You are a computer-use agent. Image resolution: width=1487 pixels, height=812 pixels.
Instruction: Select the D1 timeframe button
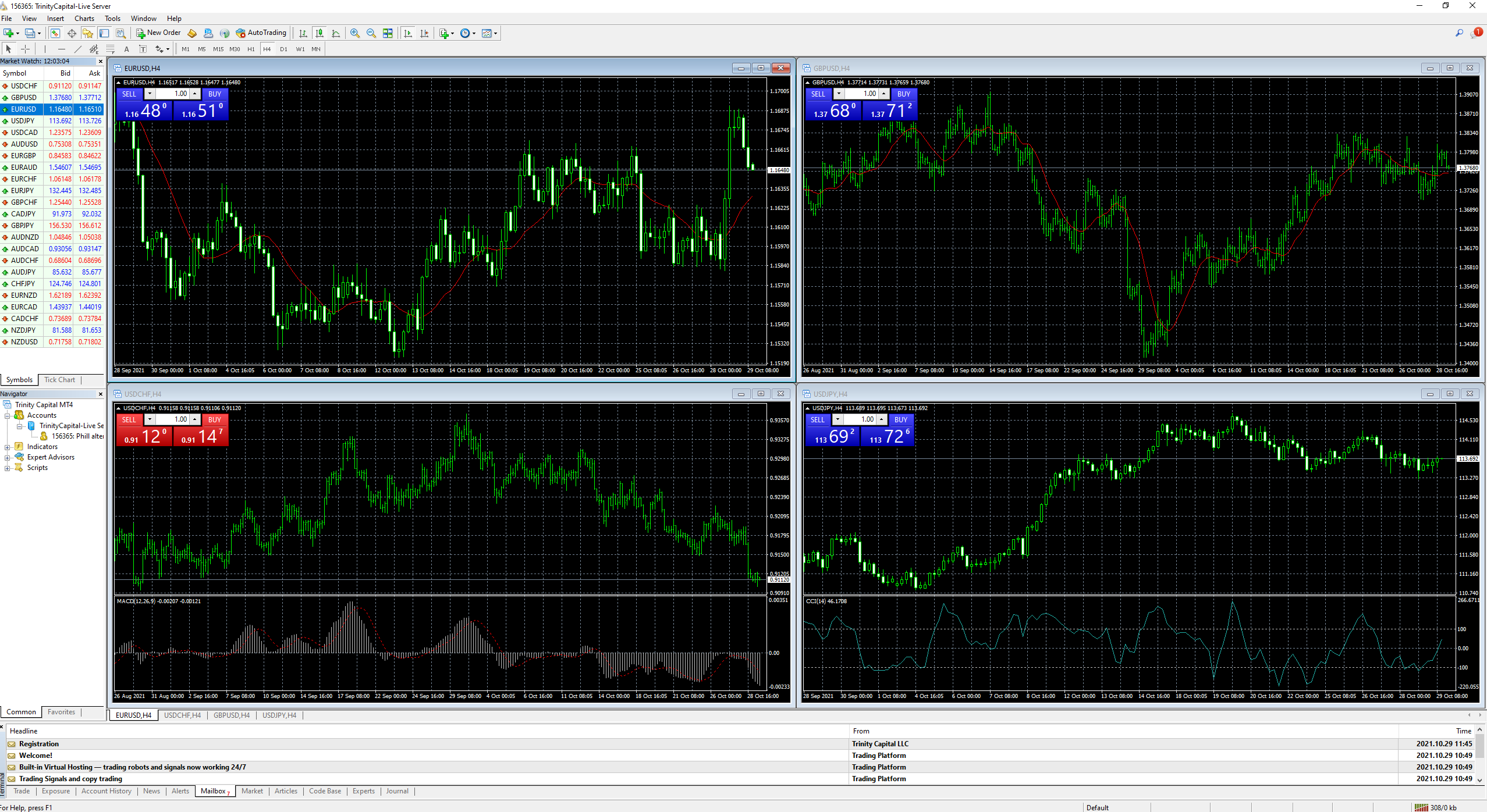283,49
